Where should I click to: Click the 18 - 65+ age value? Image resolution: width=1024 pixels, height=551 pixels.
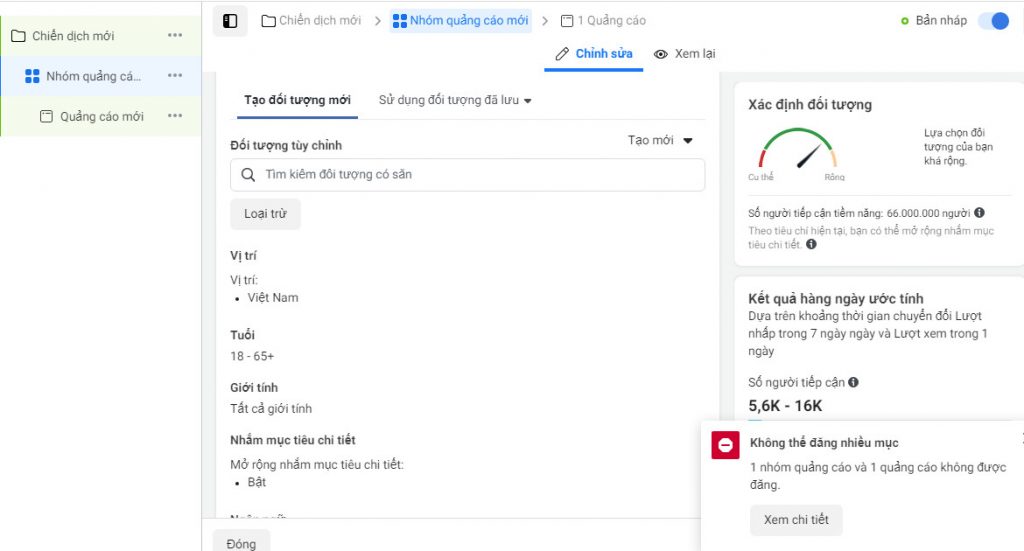(252, 356)
